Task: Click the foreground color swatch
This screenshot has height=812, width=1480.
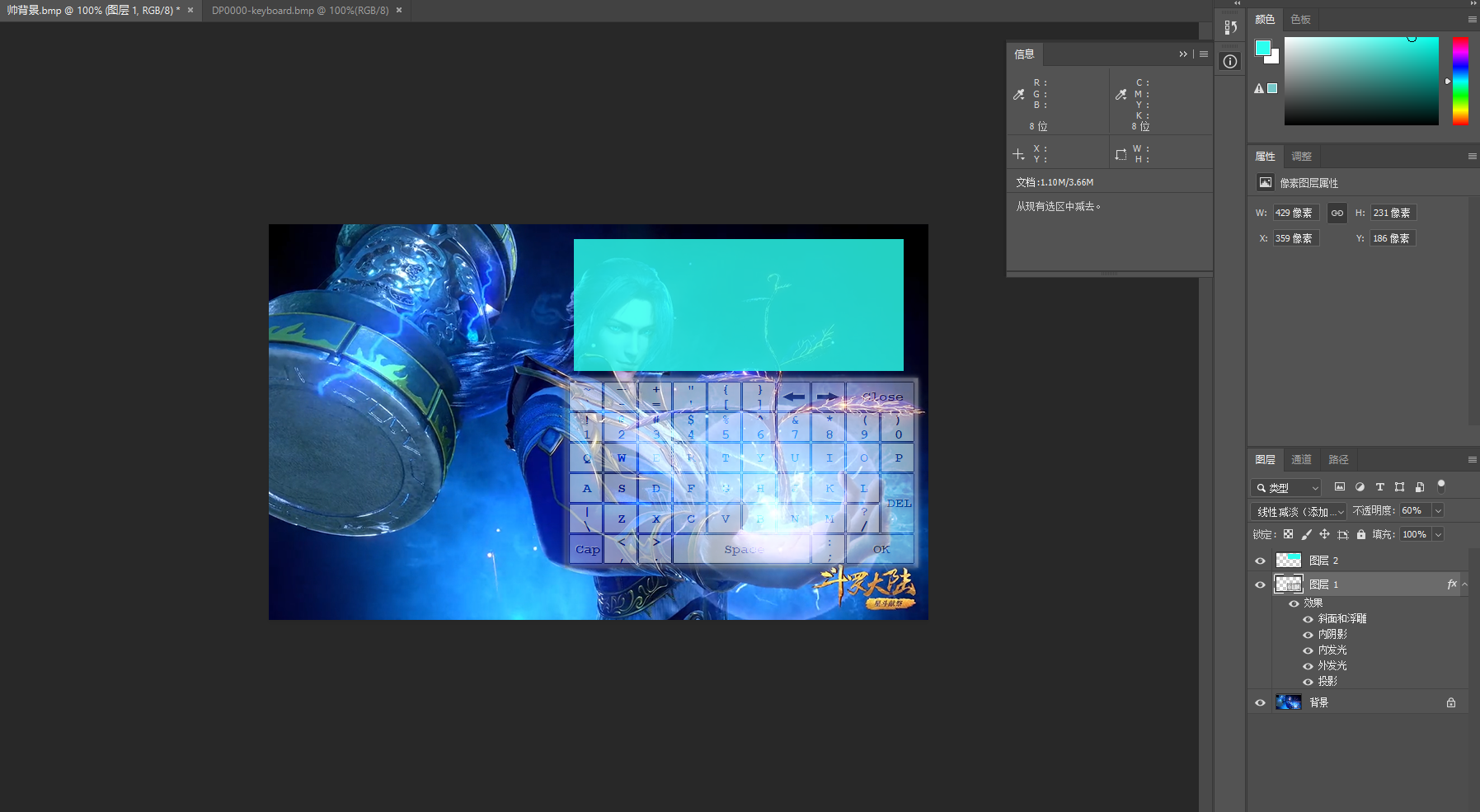Action: 1262,48
